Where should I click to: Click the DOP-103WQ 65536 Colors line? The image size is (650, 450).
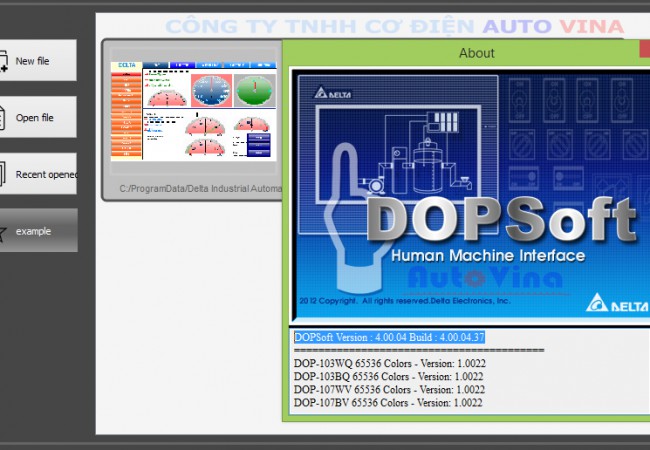(390, 363)
